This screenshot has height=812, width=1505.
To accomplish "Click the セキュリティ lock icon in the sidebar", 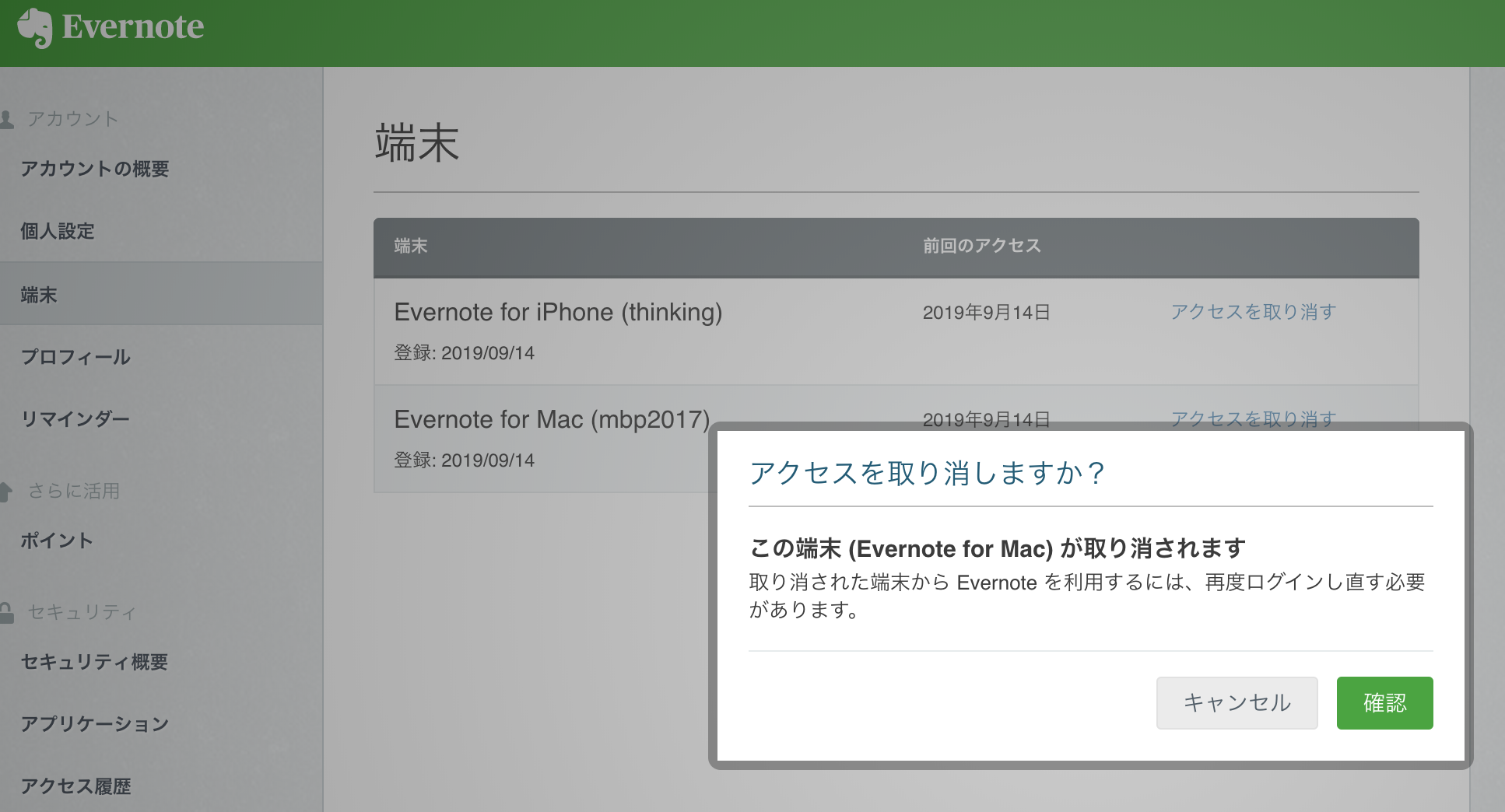I will [7, 613].
